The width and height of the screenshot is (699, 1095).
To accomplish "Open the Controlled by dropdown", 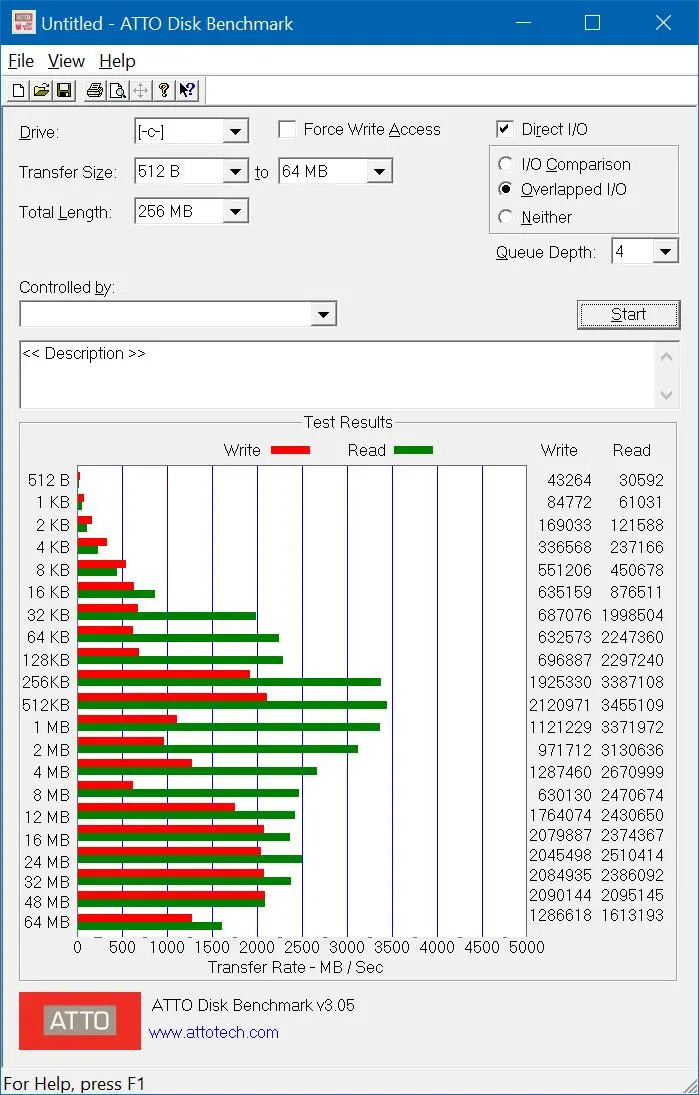I will click(x=323, y=314).
